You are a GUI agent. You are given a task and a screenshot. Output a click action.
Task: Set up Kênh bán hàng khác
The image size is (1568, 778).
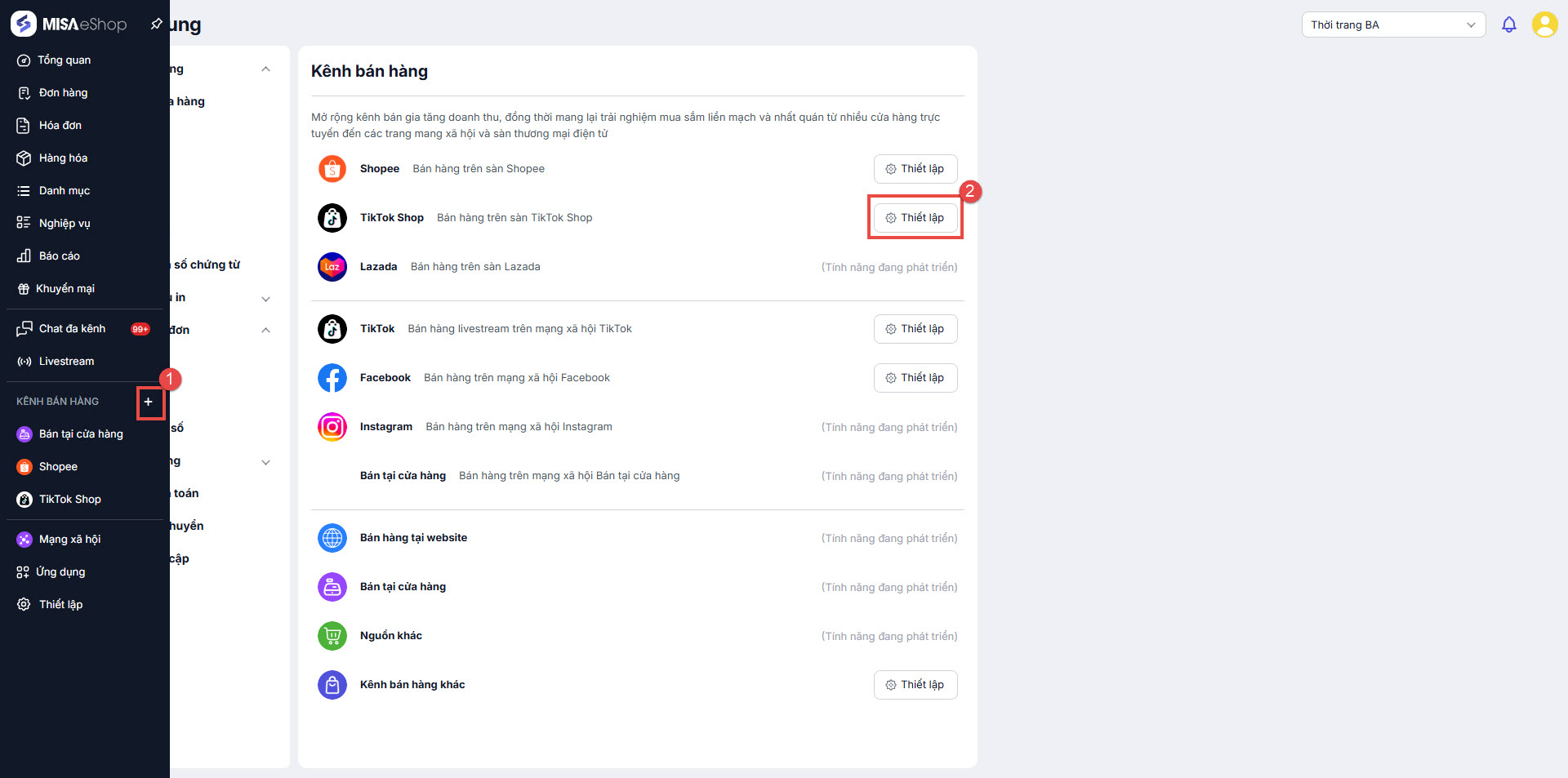pyautogui.click(x=915, y=685)
